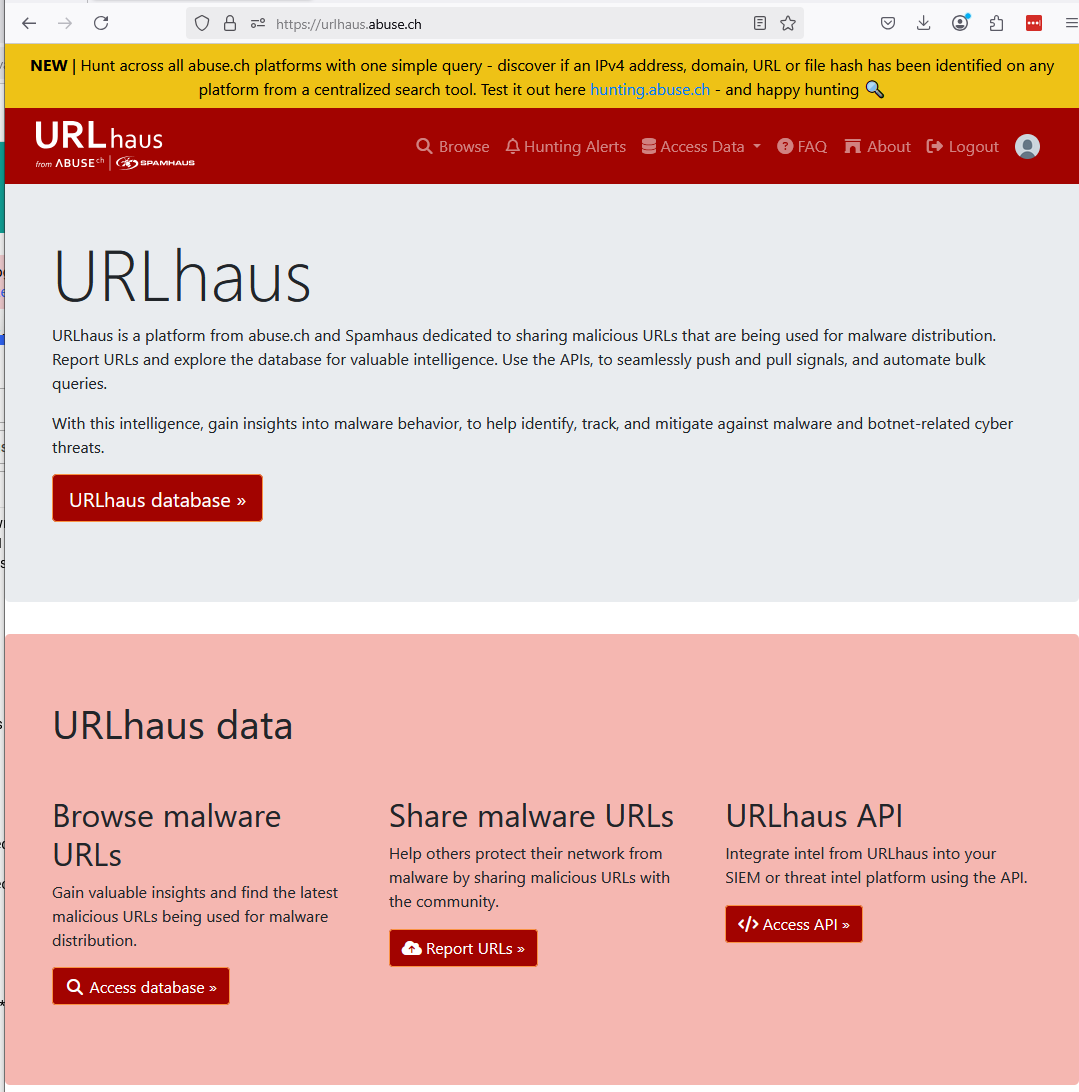The image size is (1079, 1092).
Task: Open the Browse navigation item
Action: [453, 146]
